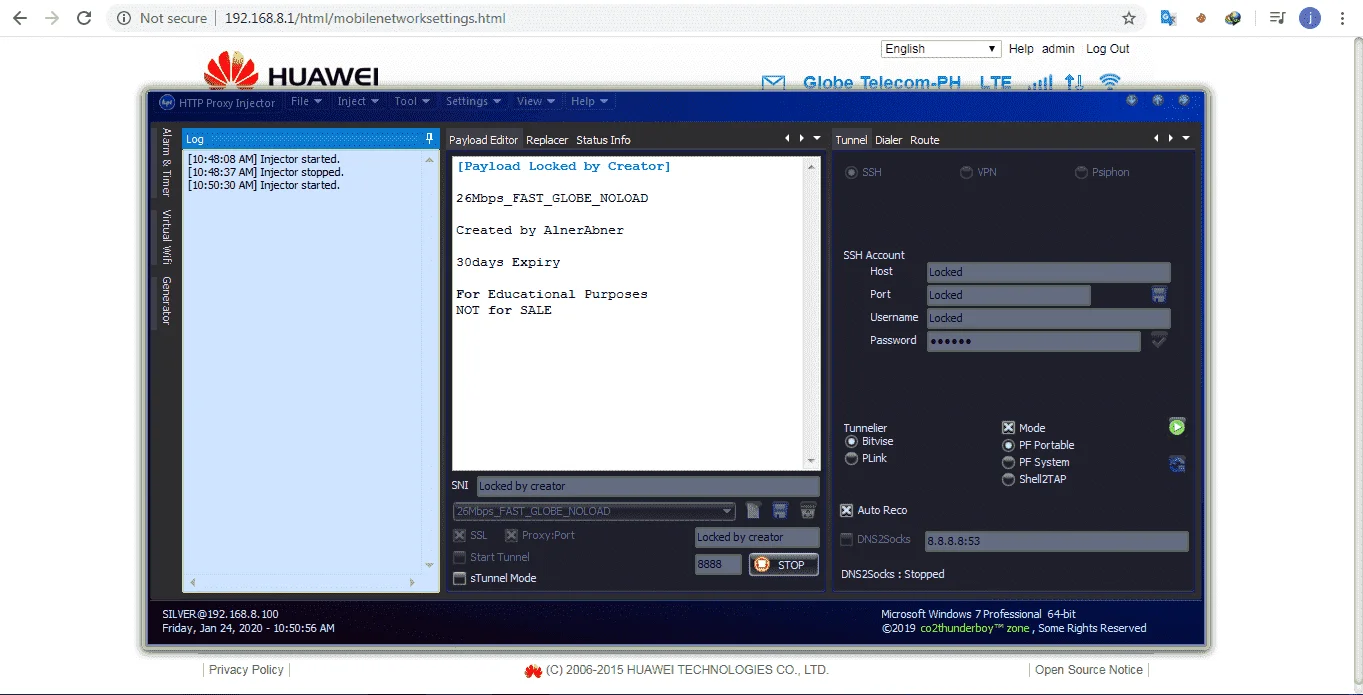Click the blue refresh icon below the play button
1363x695 pixels.
tap(1177, 464)
